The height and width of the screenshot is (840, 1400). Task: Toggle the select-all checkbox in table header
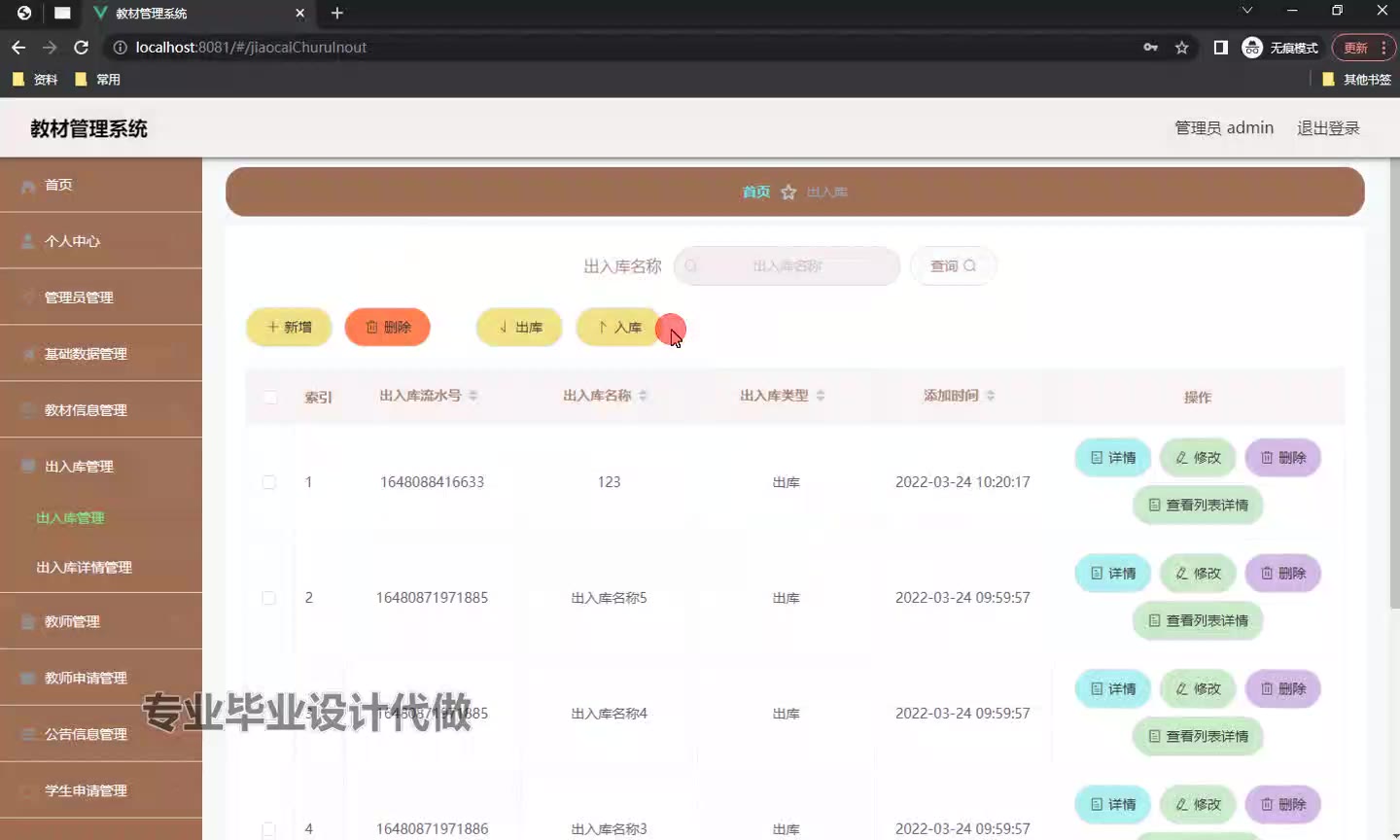(x=270, y=397)
